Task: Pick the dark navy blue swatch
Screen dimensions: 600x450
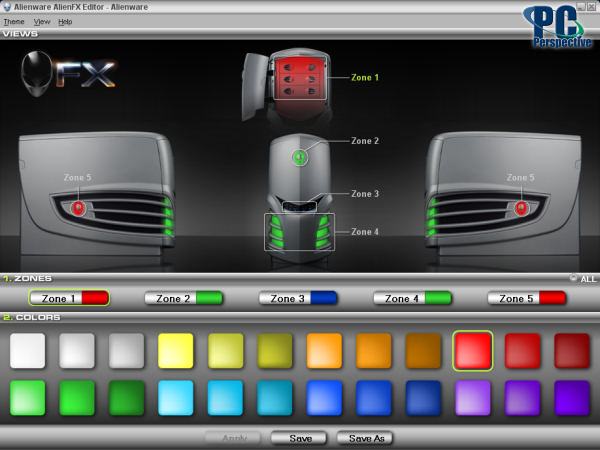Action: tap(423, 398)
